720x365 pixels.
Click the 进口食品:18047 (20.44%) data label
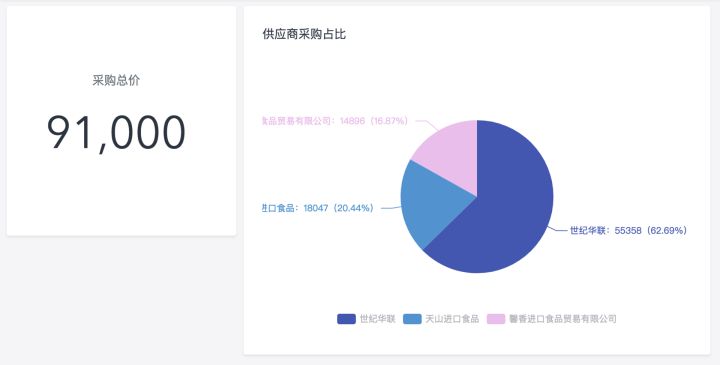(318, 208)
